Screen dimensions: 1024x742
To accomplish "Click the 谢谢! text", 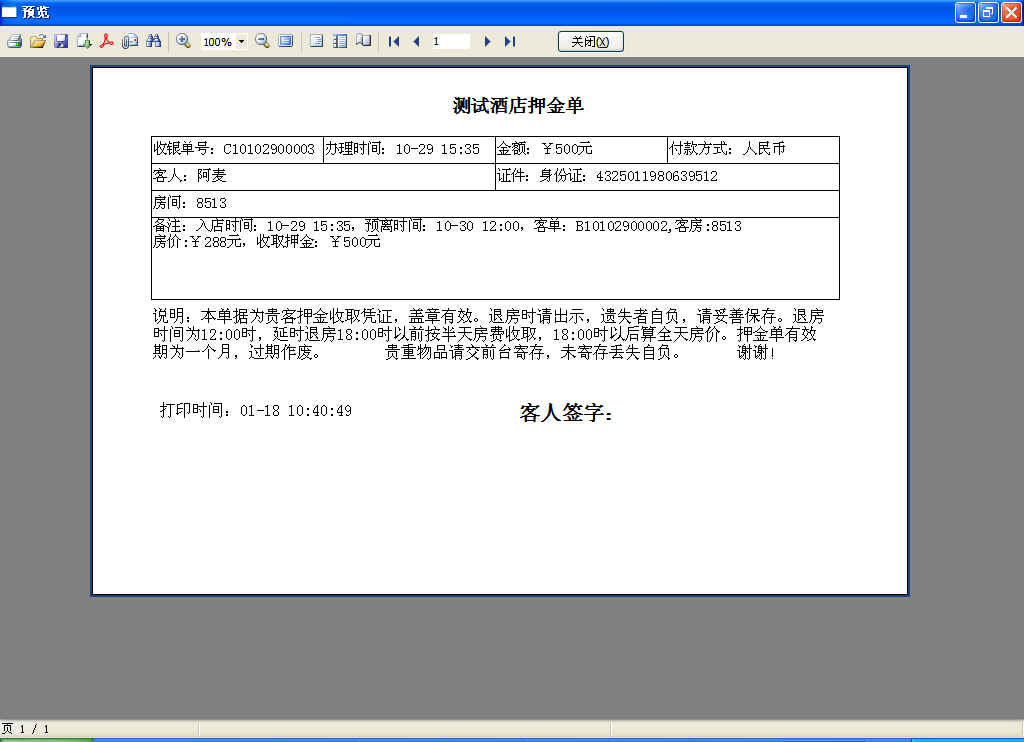I will (756, 353).
